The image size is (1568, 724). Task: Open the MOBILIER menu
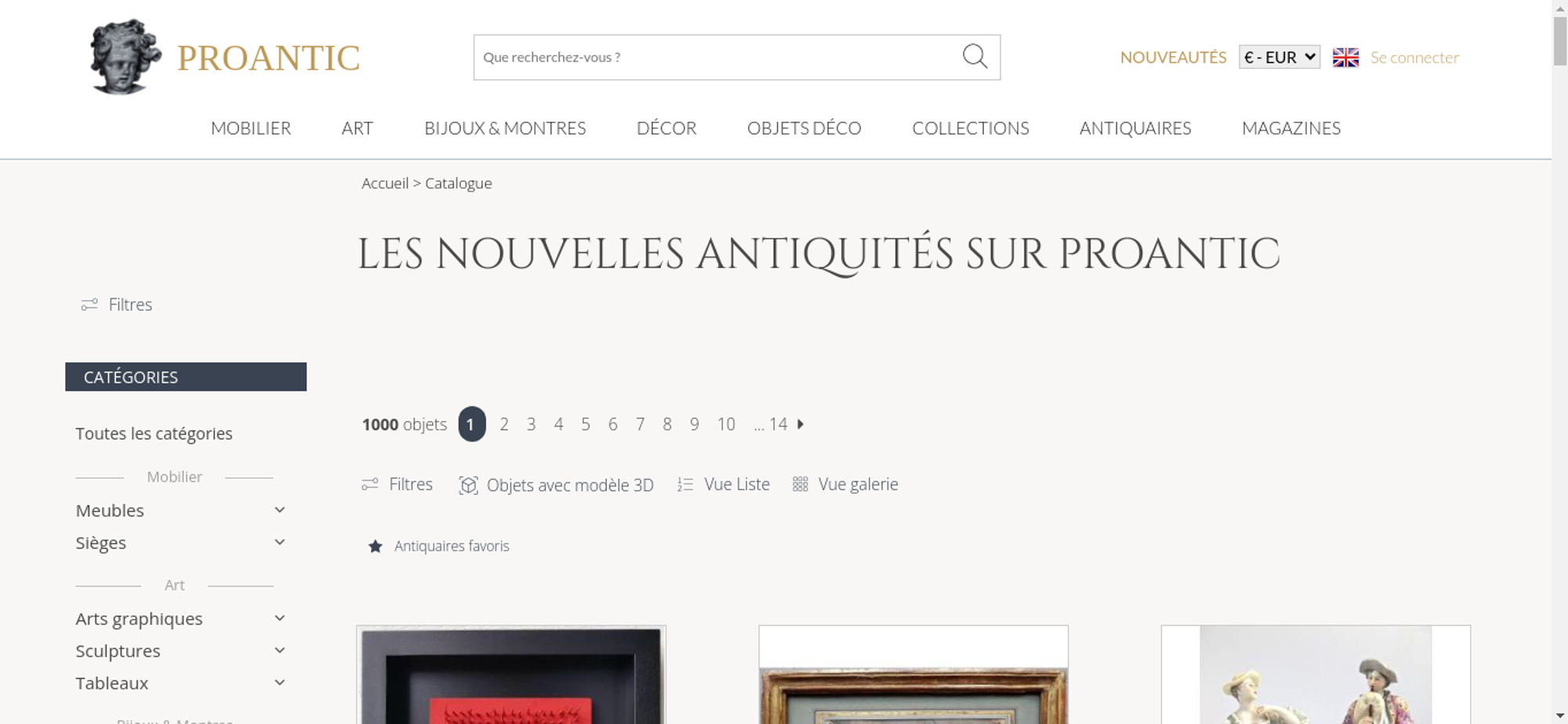pos(251,128)
